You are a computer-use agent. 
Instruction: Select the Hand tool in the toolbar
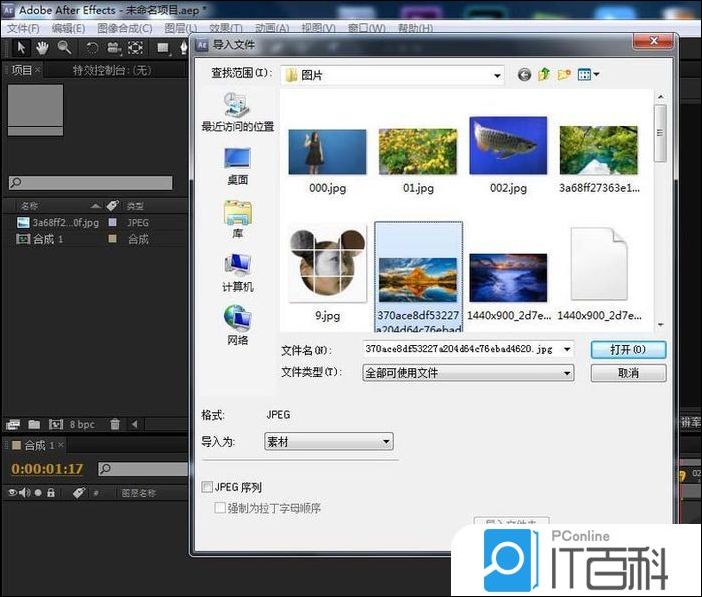point(43,47)
